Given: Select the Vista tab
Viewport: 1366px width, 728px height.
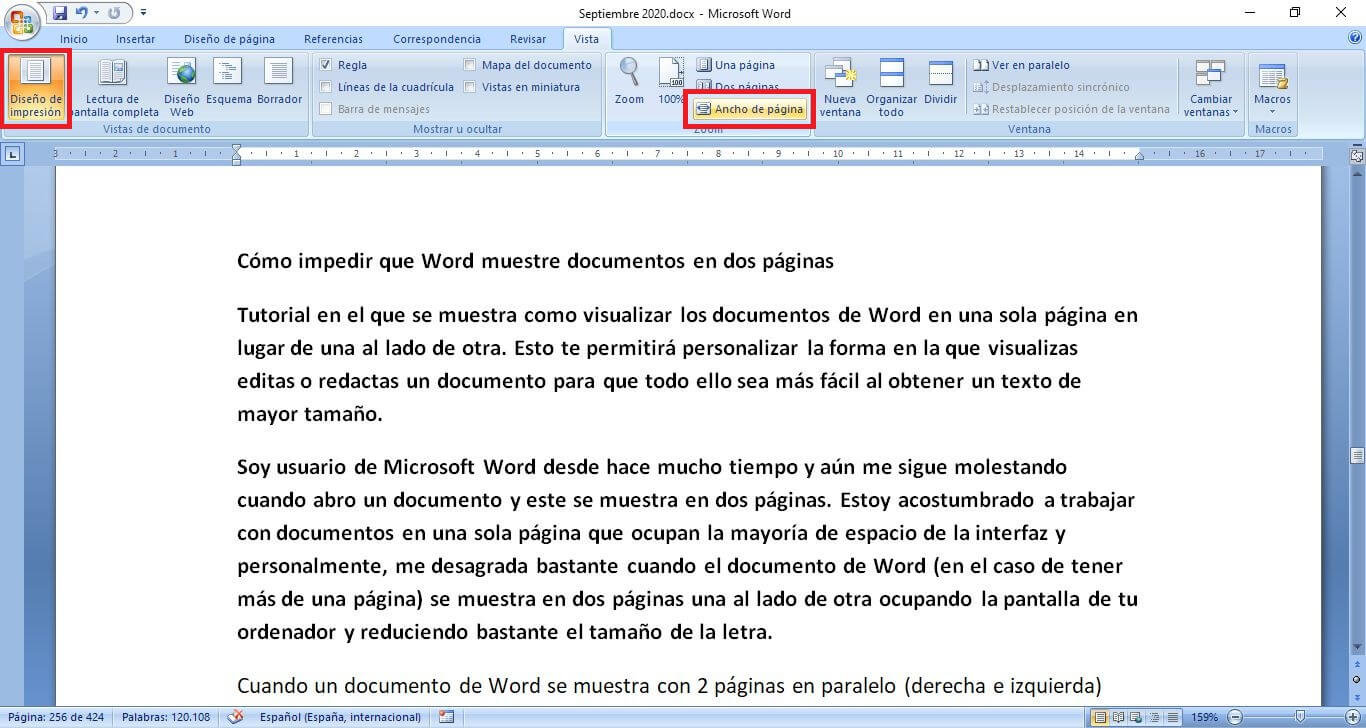Looking at the screenshot, I should (x=586, y=39).
